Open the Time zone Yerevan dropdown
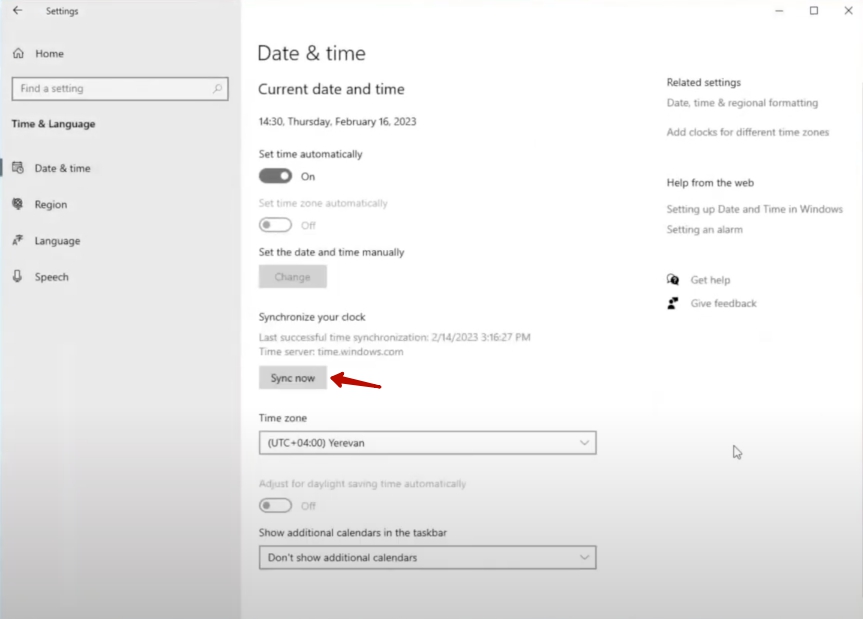Image resolution: width=863 pixels, height=619 pixels. (427, 442)
